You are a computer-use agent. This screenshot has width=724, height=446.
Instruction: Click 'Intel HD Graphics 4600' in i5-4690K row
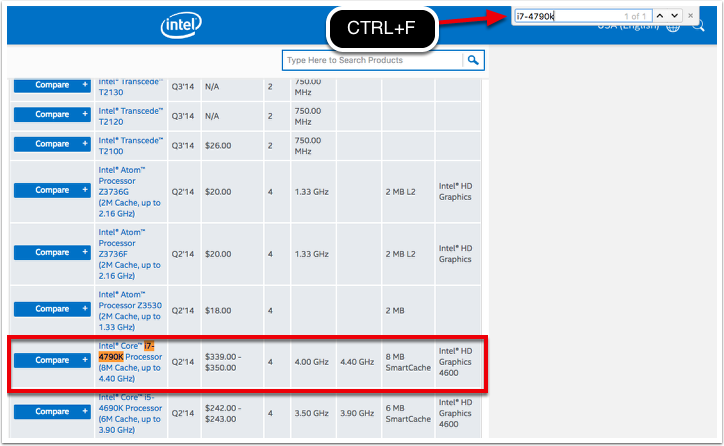pos(455,413)
